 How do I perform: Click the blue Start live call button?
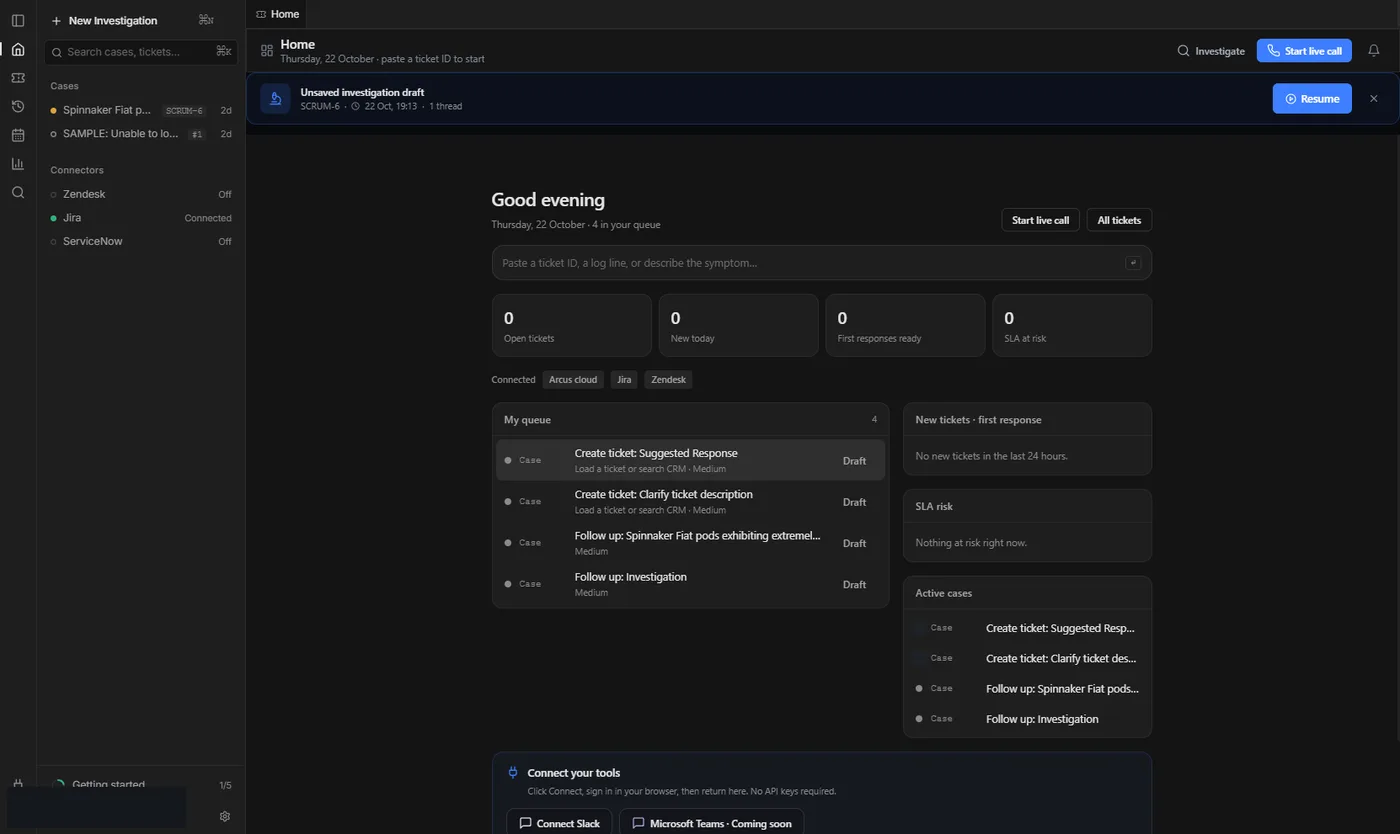coord(1304,51)
